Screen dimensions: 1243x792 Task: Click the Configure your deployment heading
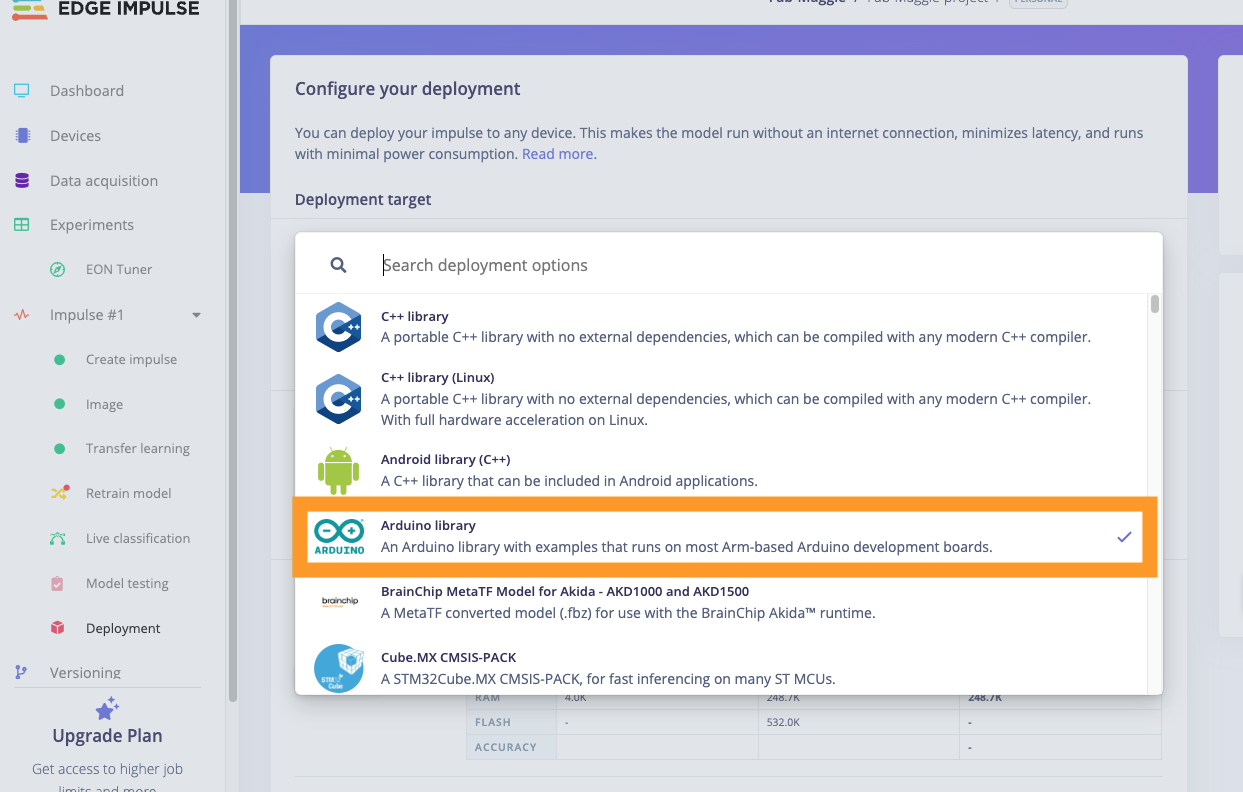tap(407, 89)
